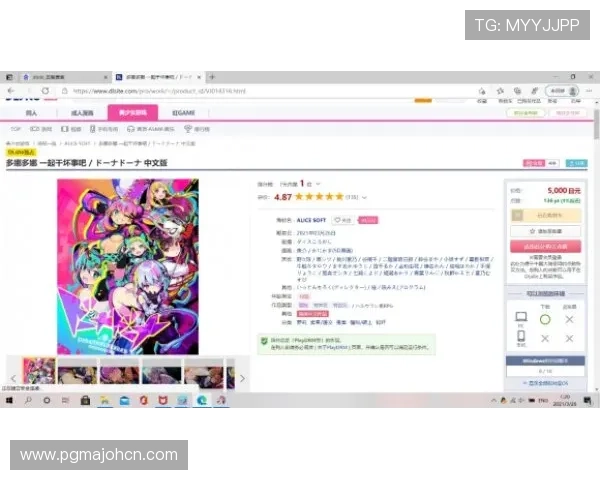Click the Windows support header bar

coord(545,361)
